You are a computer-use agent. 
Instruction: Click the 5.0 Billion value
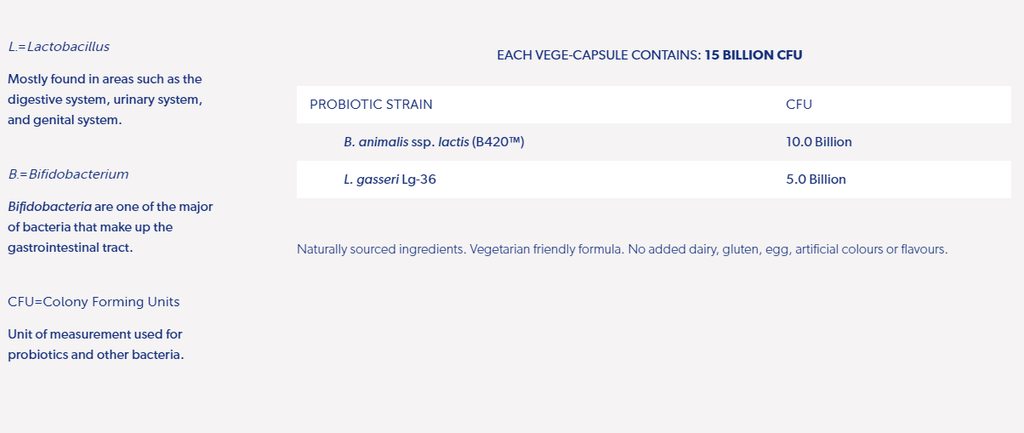(816, 179)
